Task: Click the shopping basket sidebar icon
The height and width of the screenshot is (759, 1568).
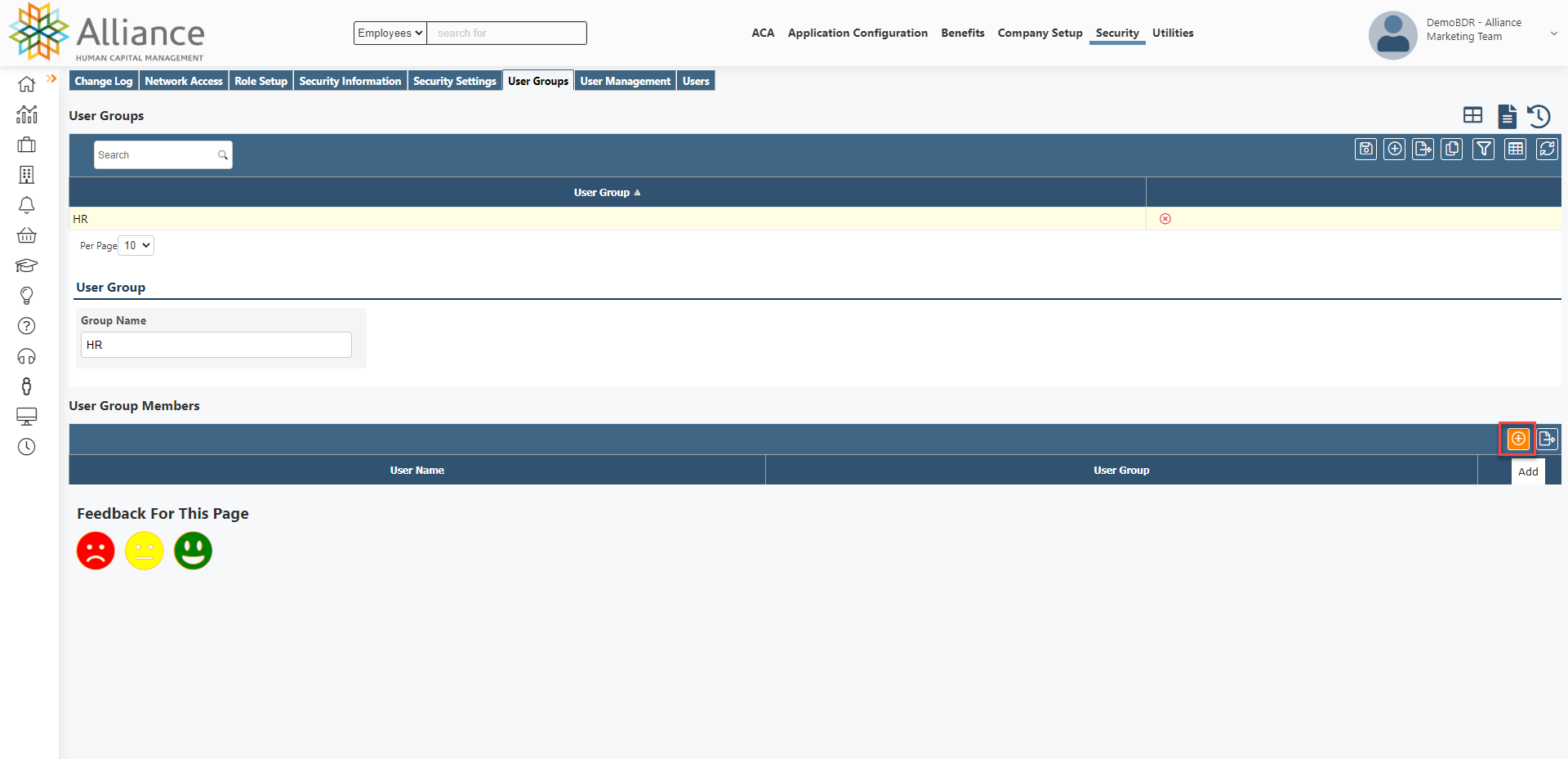Action: (x=27, y=235)
